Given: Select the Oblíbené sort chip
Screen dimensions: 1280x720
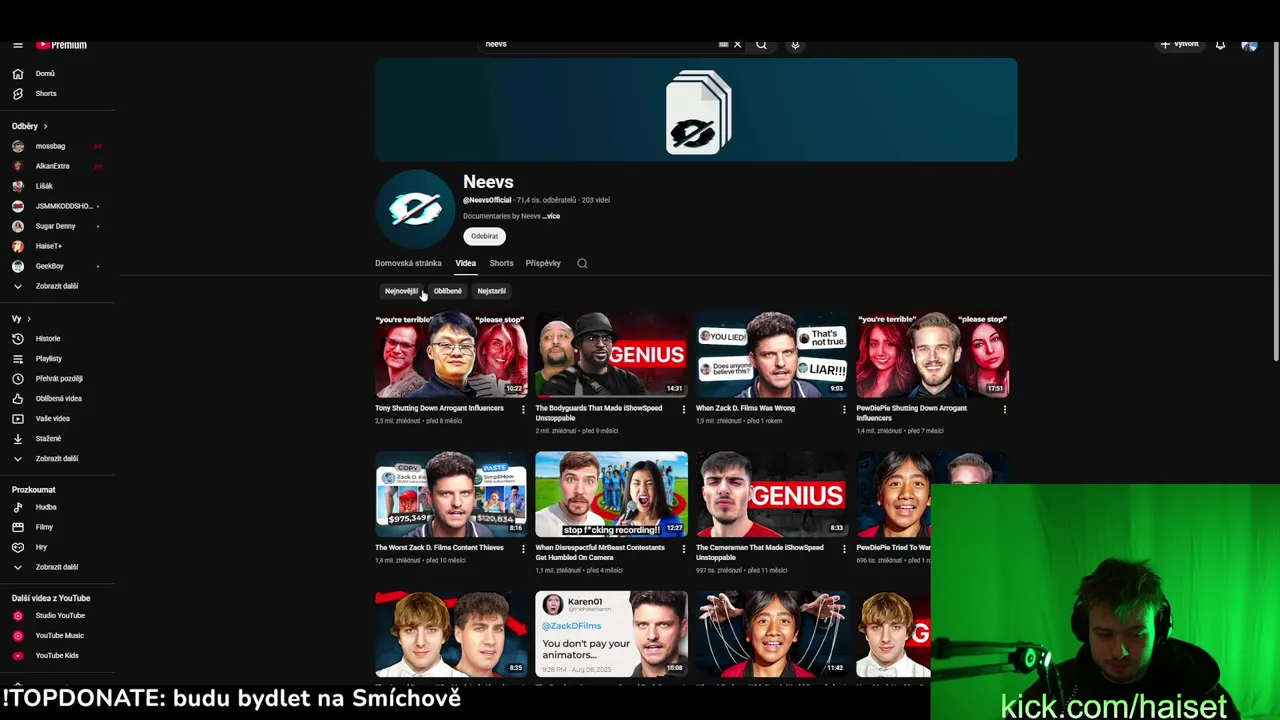Looking at the screenshot, I should [447, 291].
